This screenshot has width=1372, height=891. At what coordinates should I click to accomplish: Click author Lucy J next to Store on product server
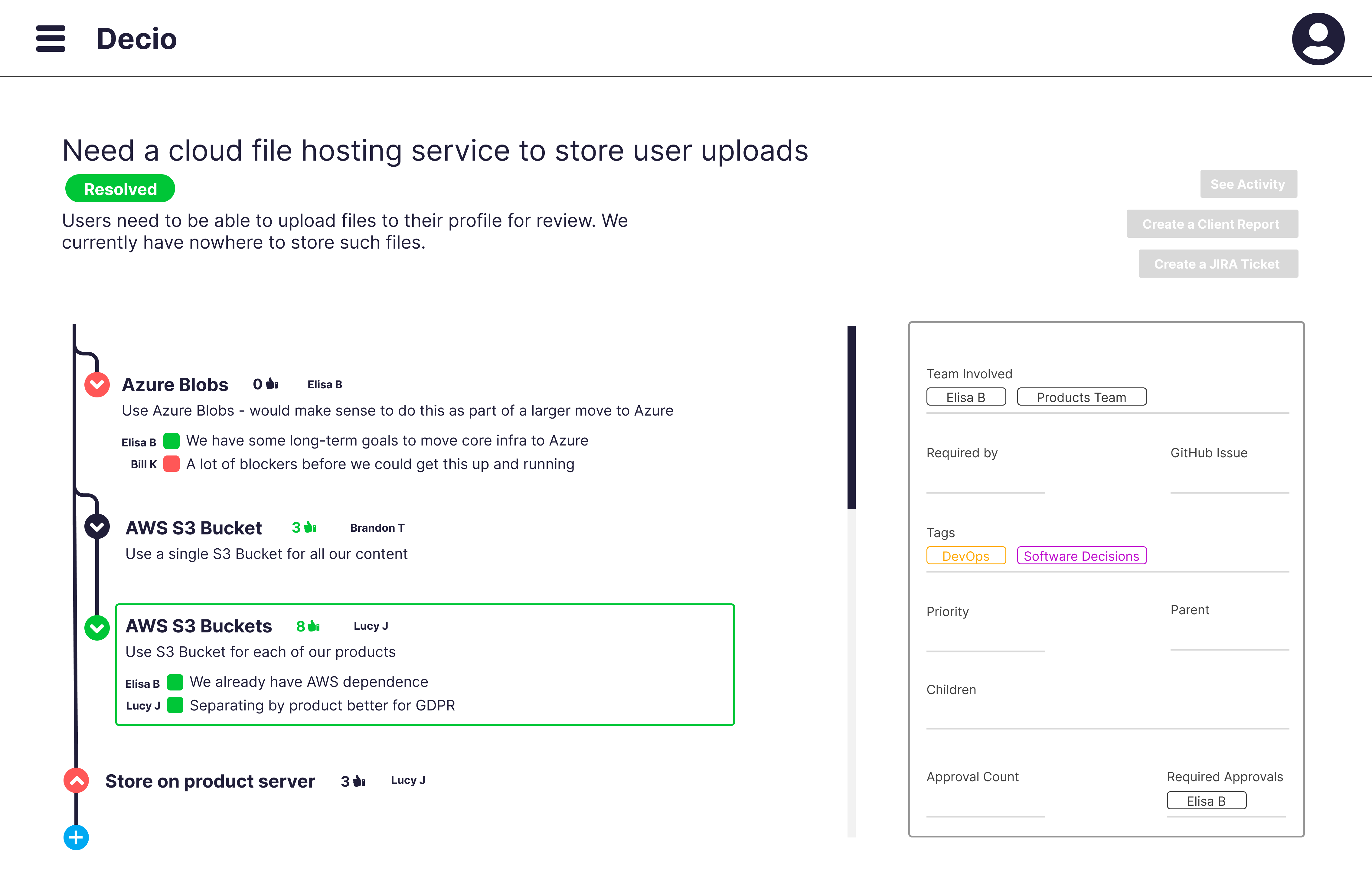[x=408, y=780]
